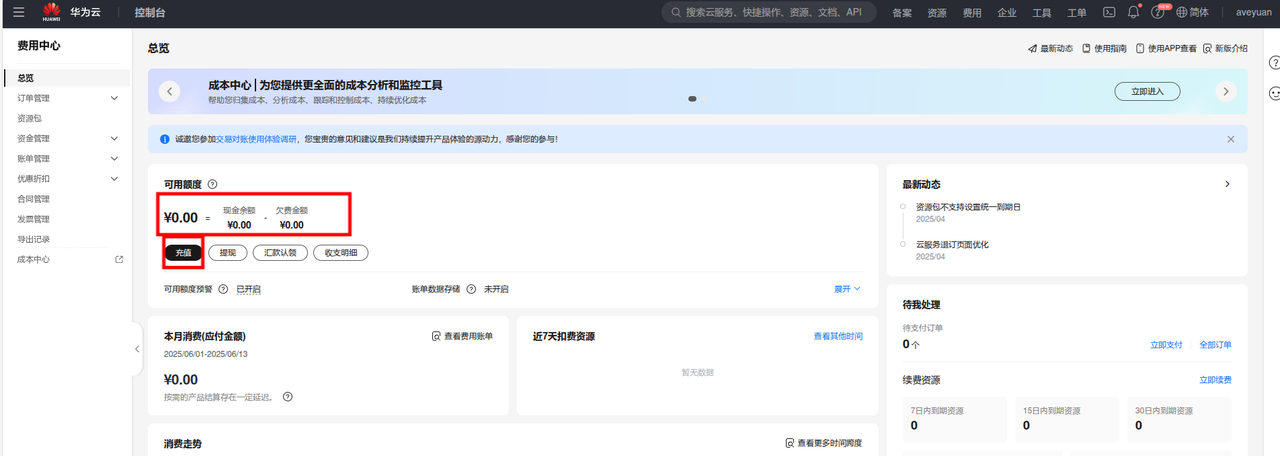Open the 云服务退订页面优化 news item

952,245
